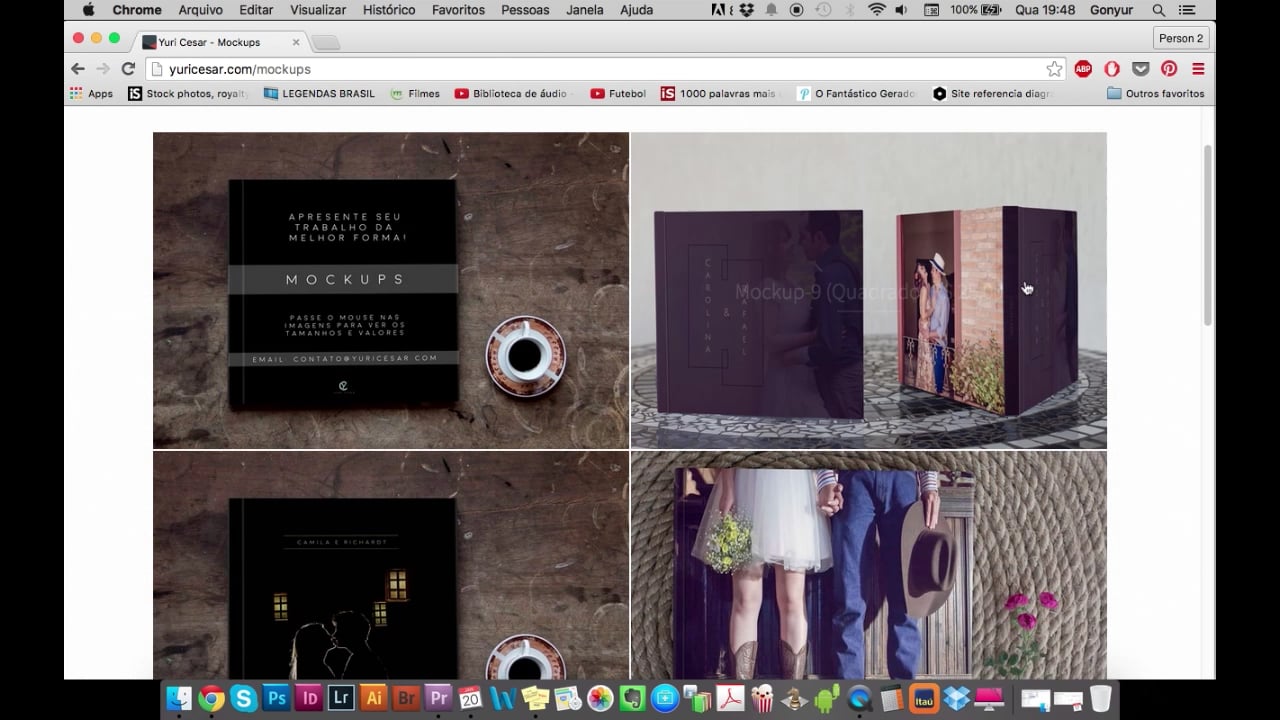
Task: Click the browser back arrow
Action: 78,69
